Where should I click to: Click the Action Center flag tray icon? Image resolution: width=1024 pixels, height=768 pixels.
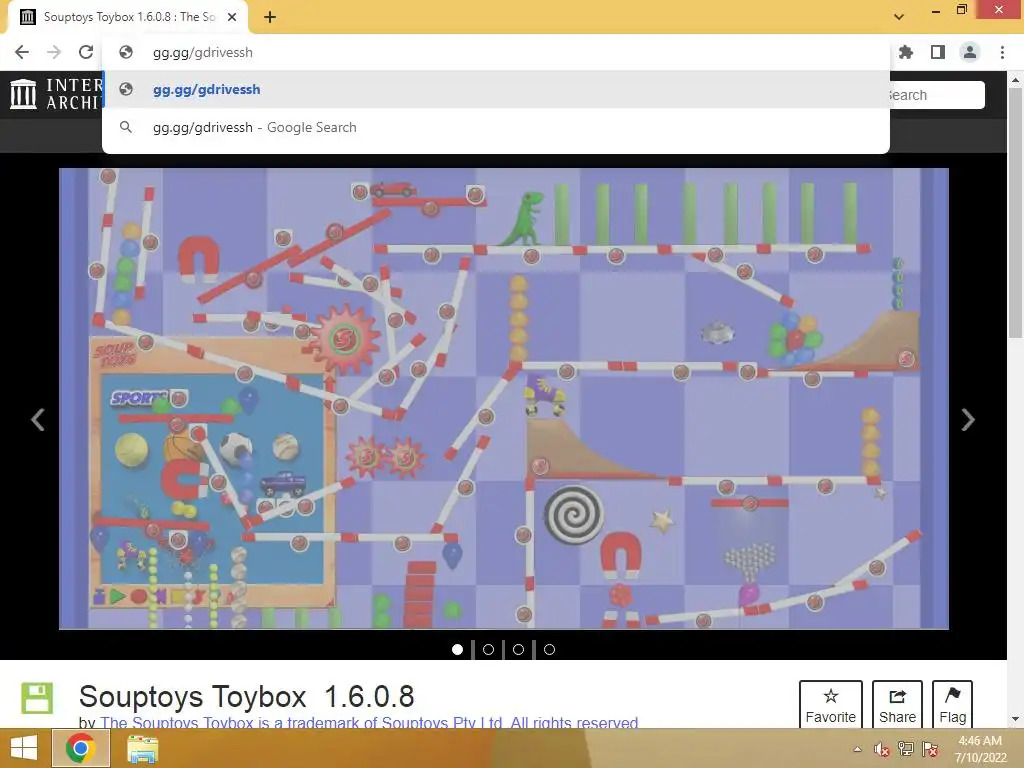[930, 749]
